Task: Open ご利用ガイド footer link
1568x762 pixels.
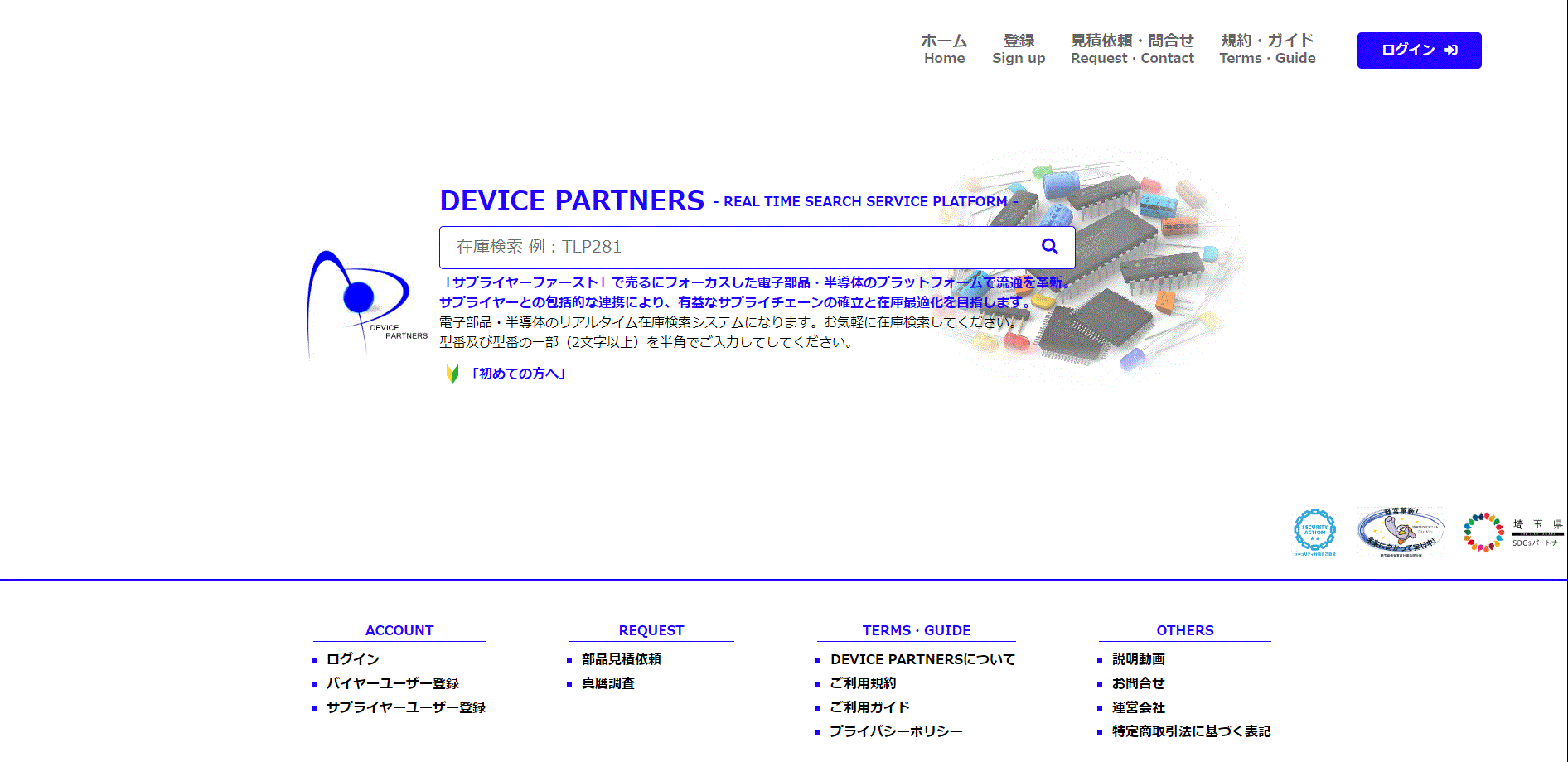Action: pos(869,707)
